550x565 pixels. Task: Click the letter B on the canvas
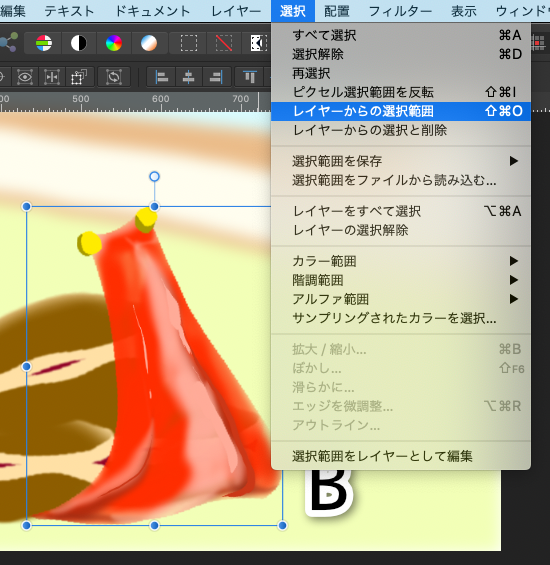[329, 493]
